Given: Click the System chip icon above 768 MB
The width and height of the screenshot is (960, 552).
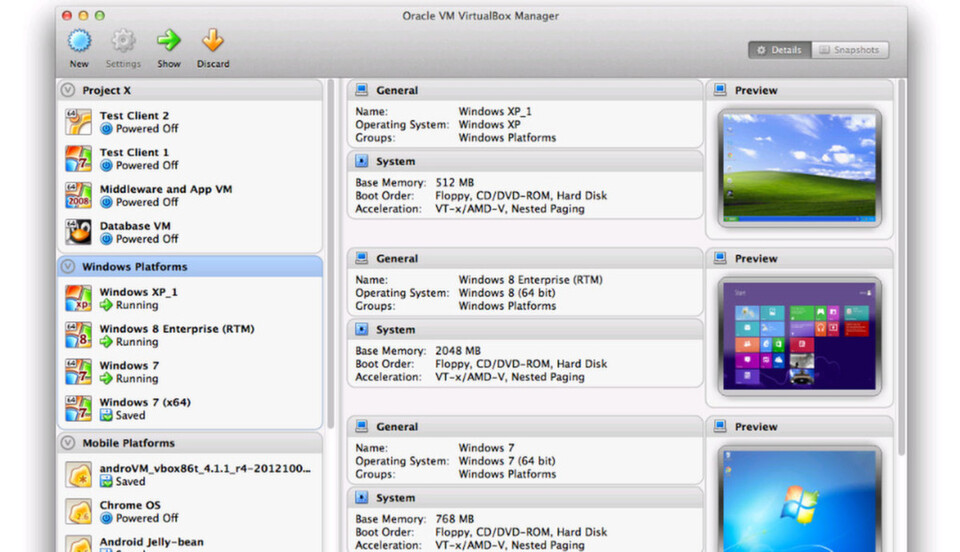Looking at the screenshot, I should pos(362,498).
